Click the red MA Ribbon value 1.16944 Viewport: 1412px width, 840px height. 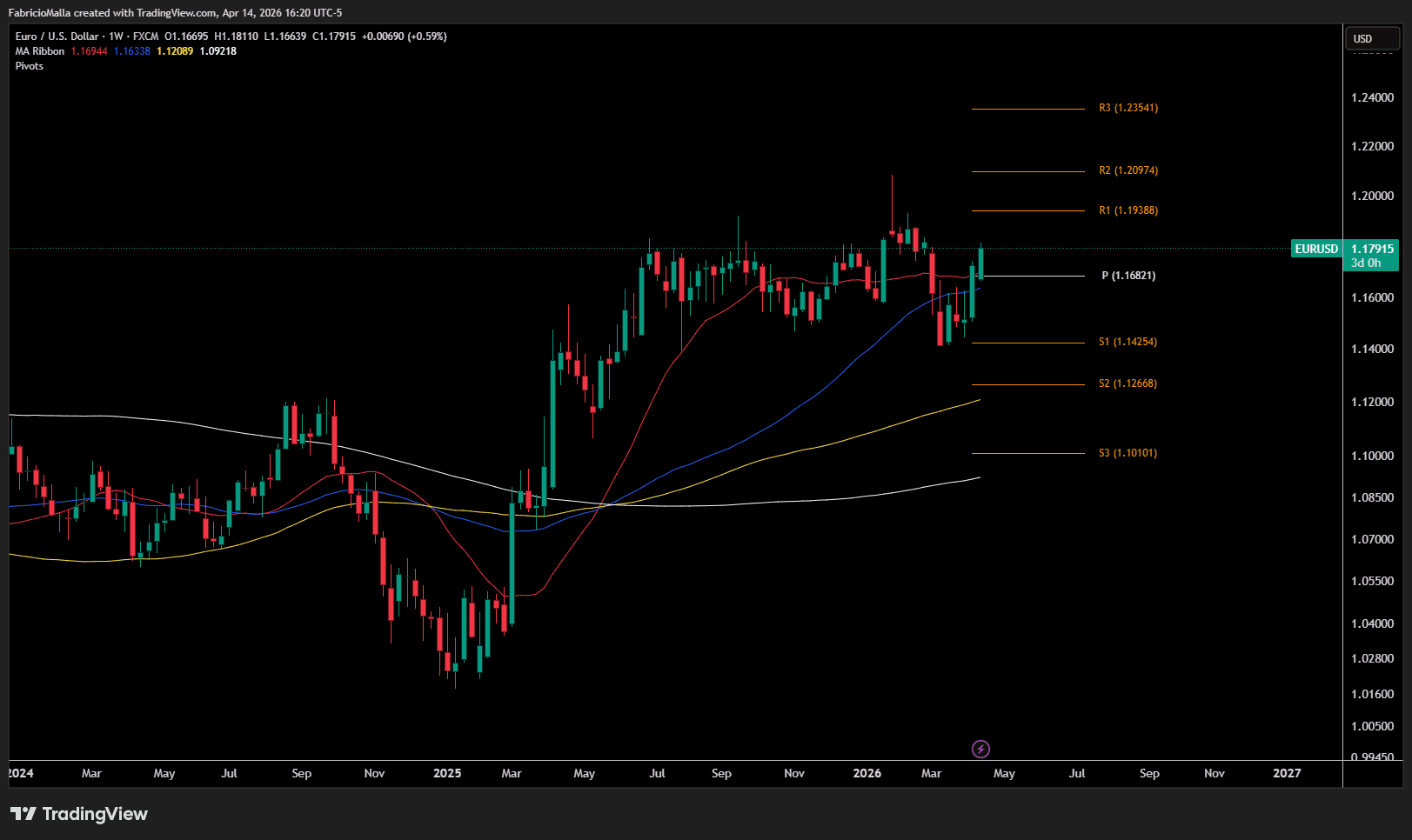[x=90, y=51]
